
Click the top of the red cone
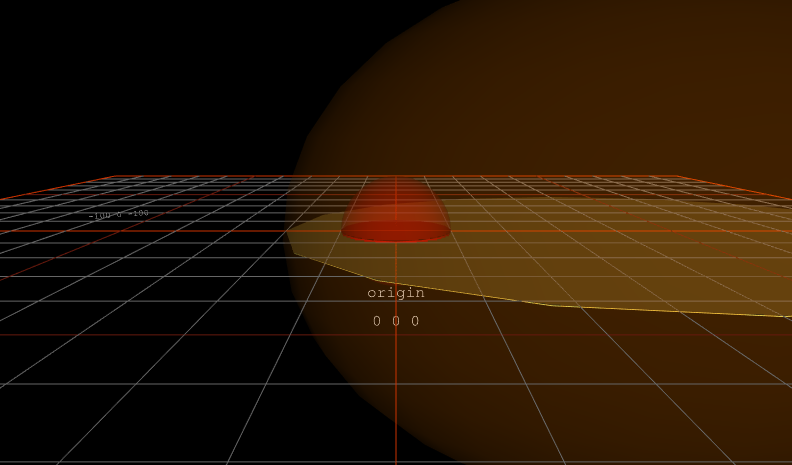click(x=396, y=182)
